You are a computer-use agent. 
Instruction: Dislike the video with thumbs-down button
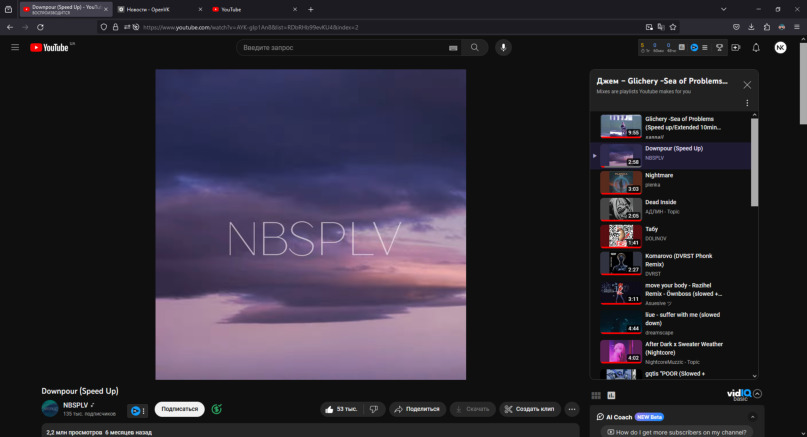tap(374, 409)
